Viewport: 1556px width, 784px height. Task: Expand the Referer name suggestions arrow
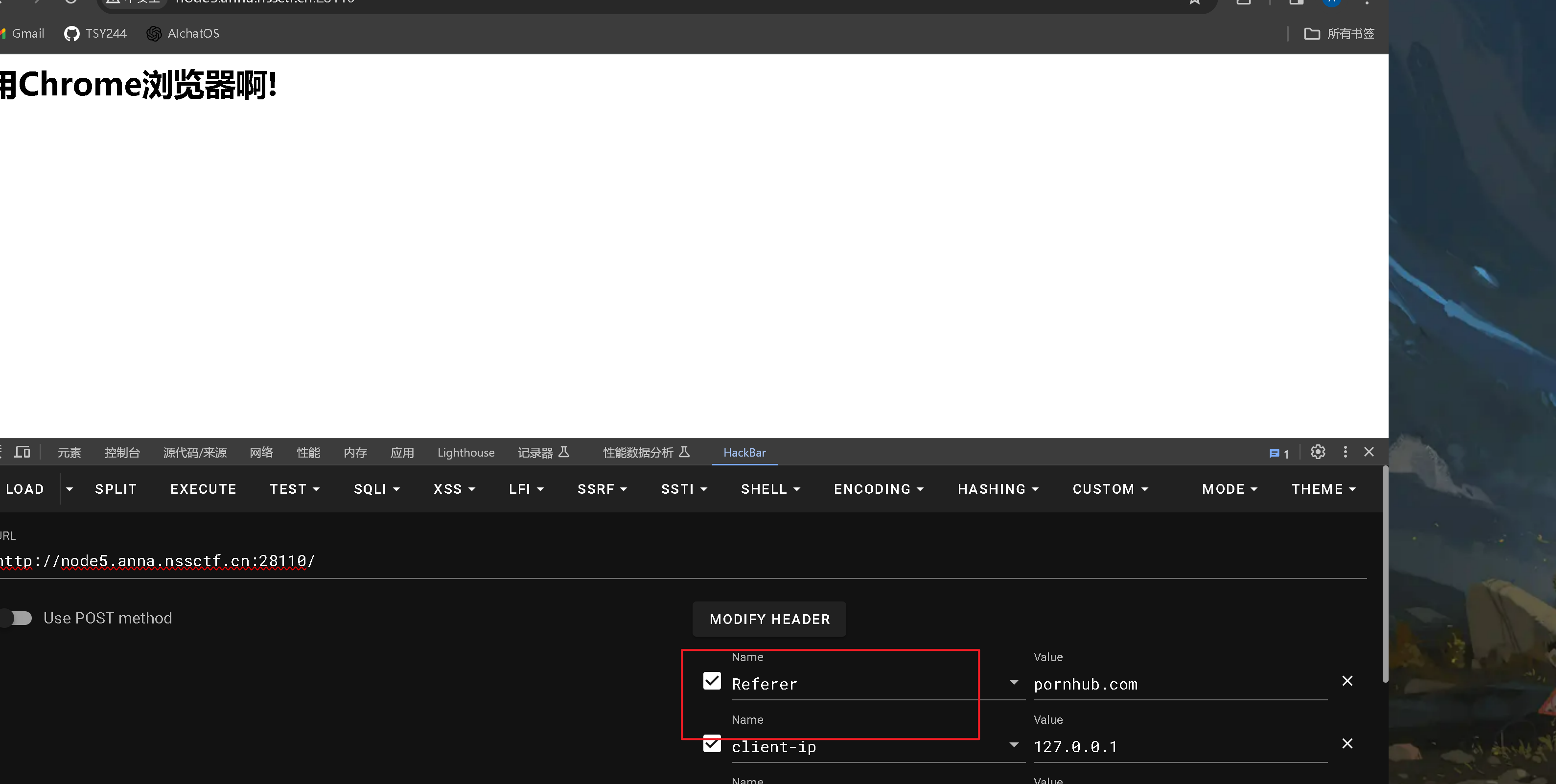[x=1014, y=682]
